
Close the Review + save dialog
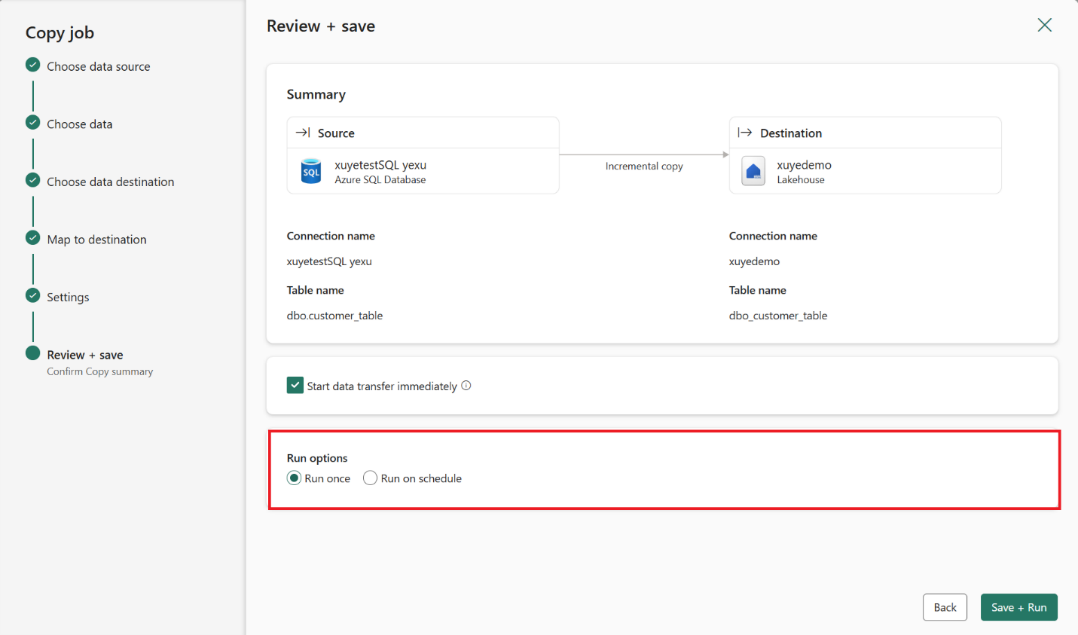tap(1044, 25)
